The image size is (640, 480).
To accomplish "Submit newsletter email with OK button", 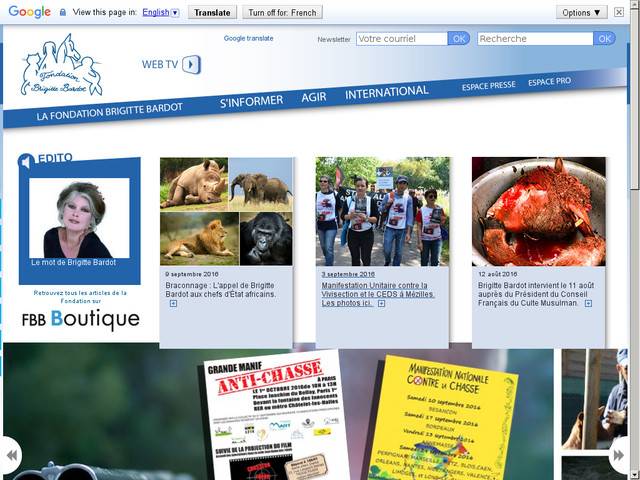I will [459, 39].
